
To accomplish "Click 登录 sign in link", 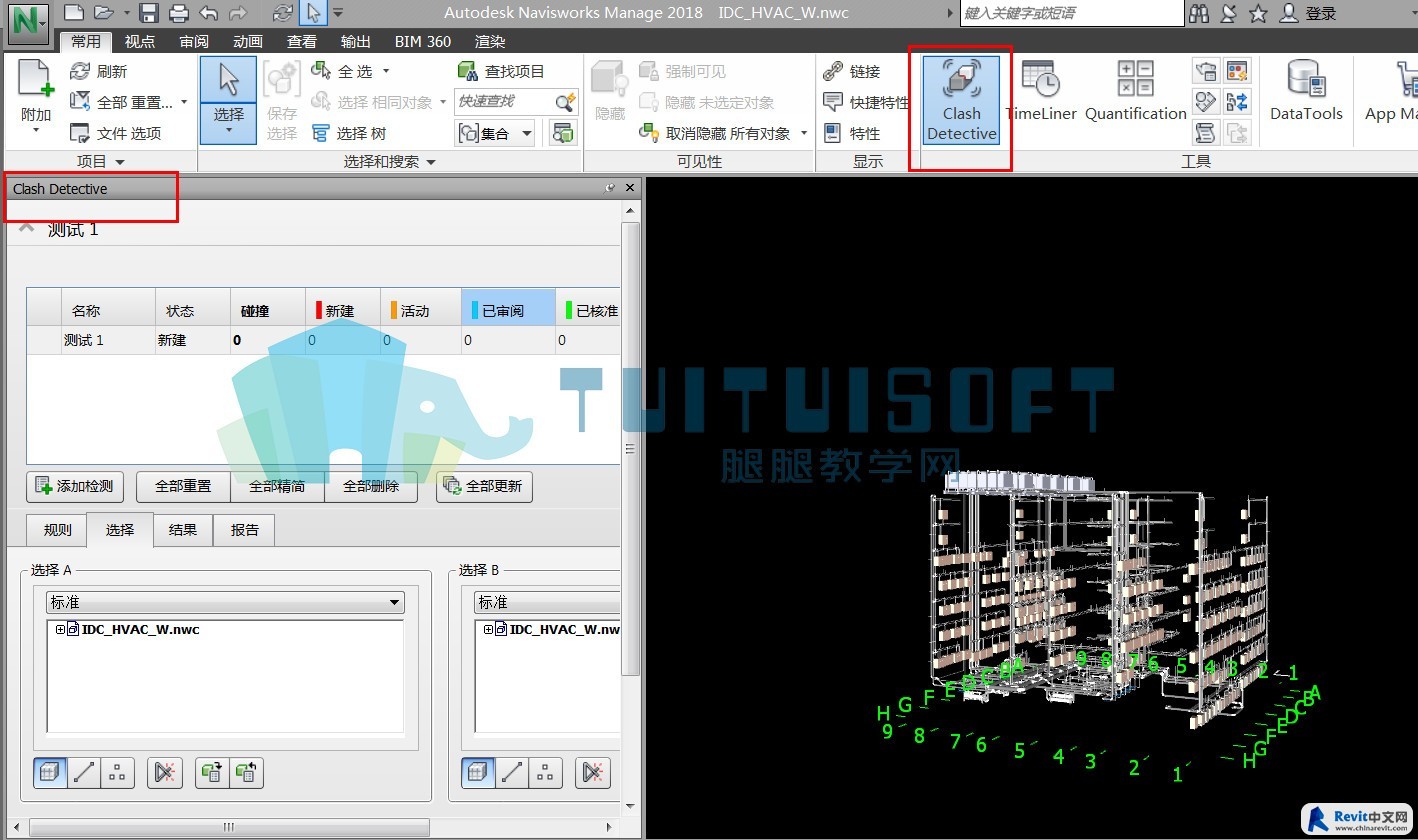I will 1321,13.
